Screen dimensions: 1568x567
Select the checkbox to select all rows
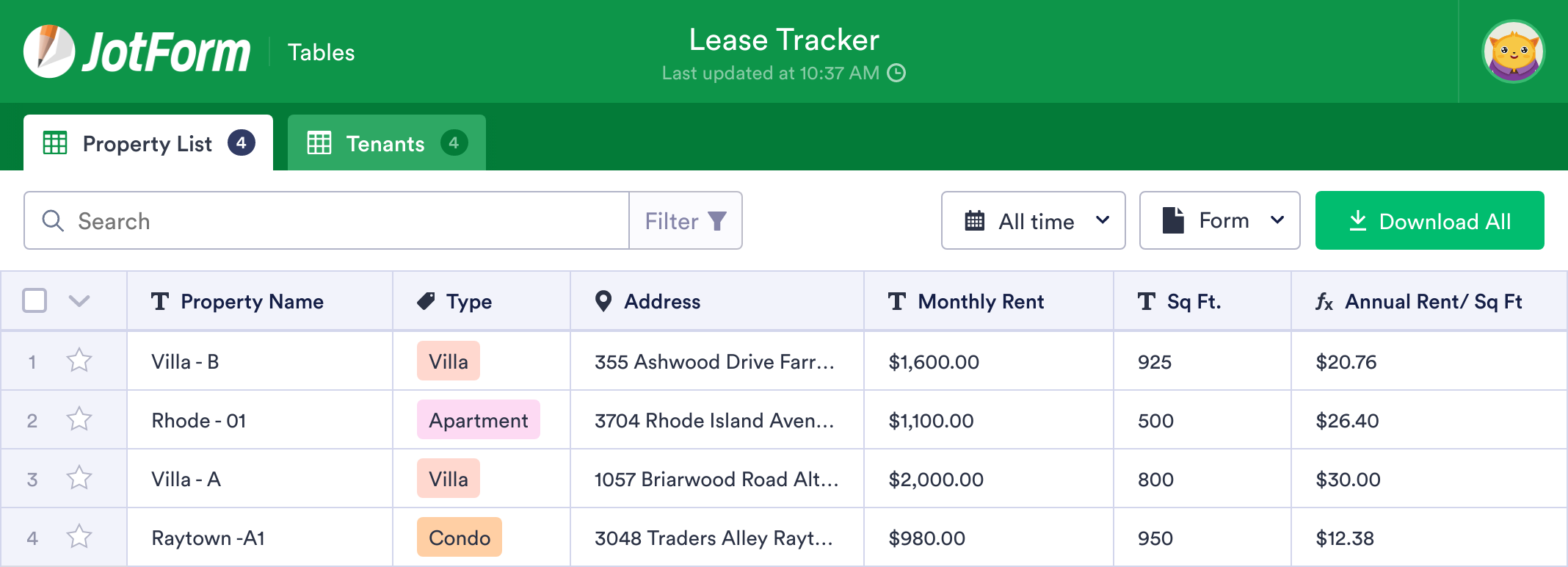[34, 300]
